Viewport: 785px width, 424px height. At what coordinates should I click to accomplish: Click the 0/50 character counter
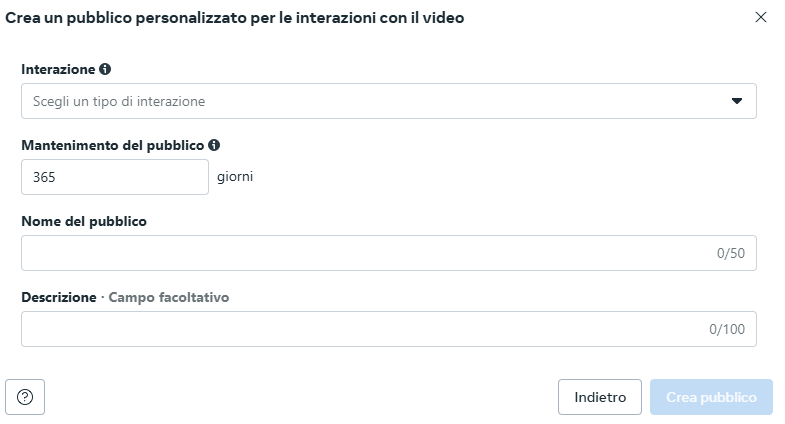(731, 253)
